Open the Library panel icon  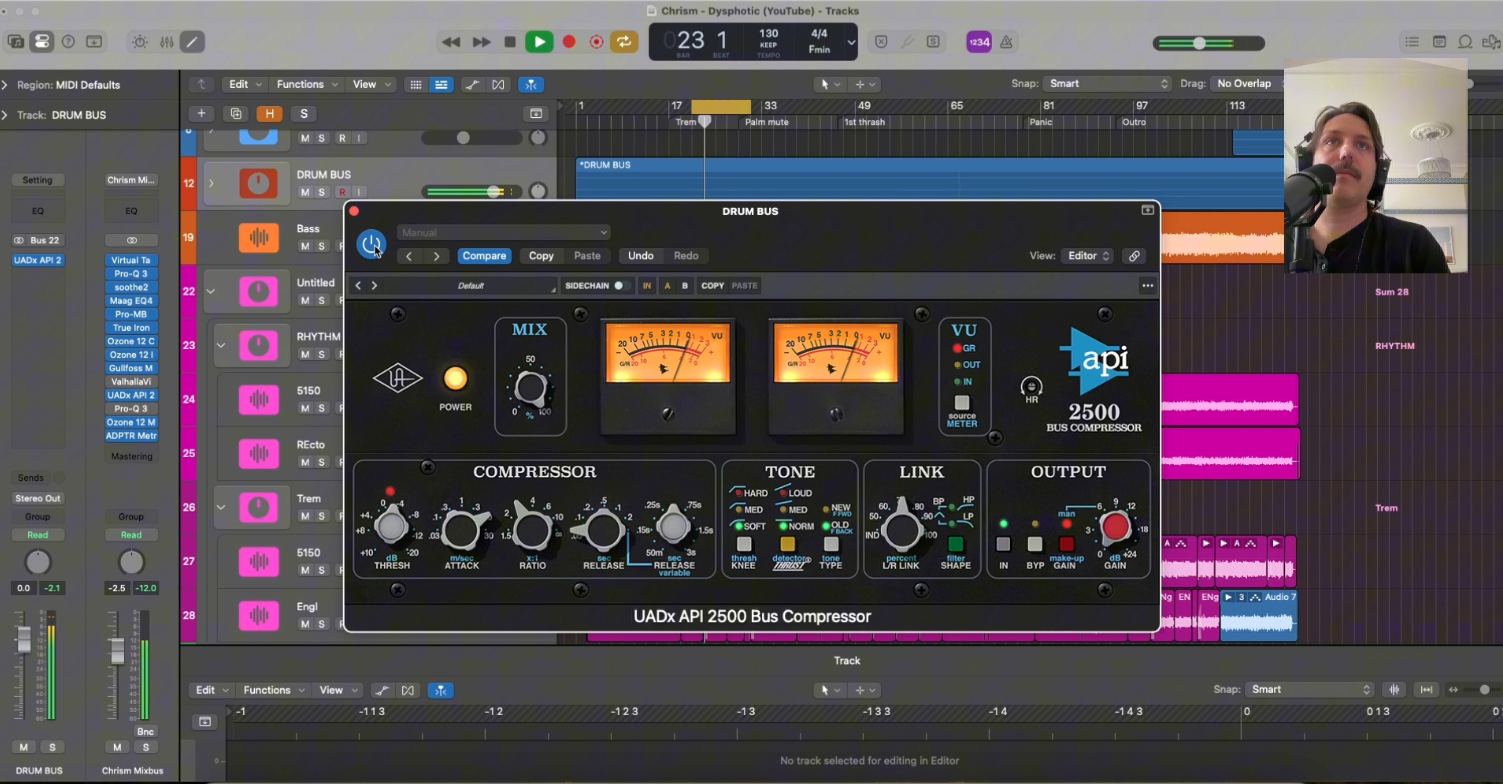pyautogui.click(x=15, y=42)
